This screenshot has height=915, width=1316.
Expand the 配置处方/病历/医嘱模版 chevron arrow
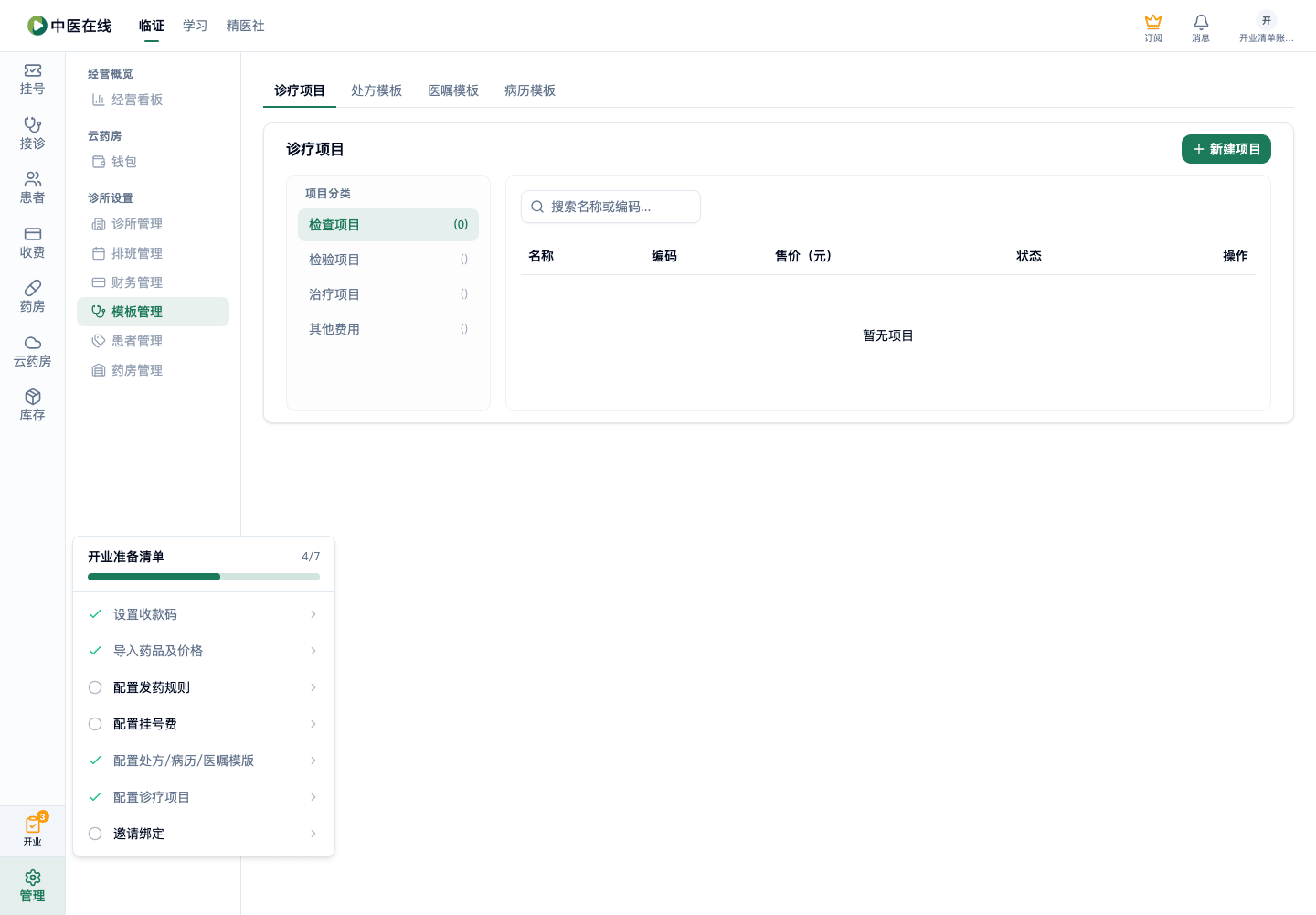pyautogui.click(x=313, y=761)
